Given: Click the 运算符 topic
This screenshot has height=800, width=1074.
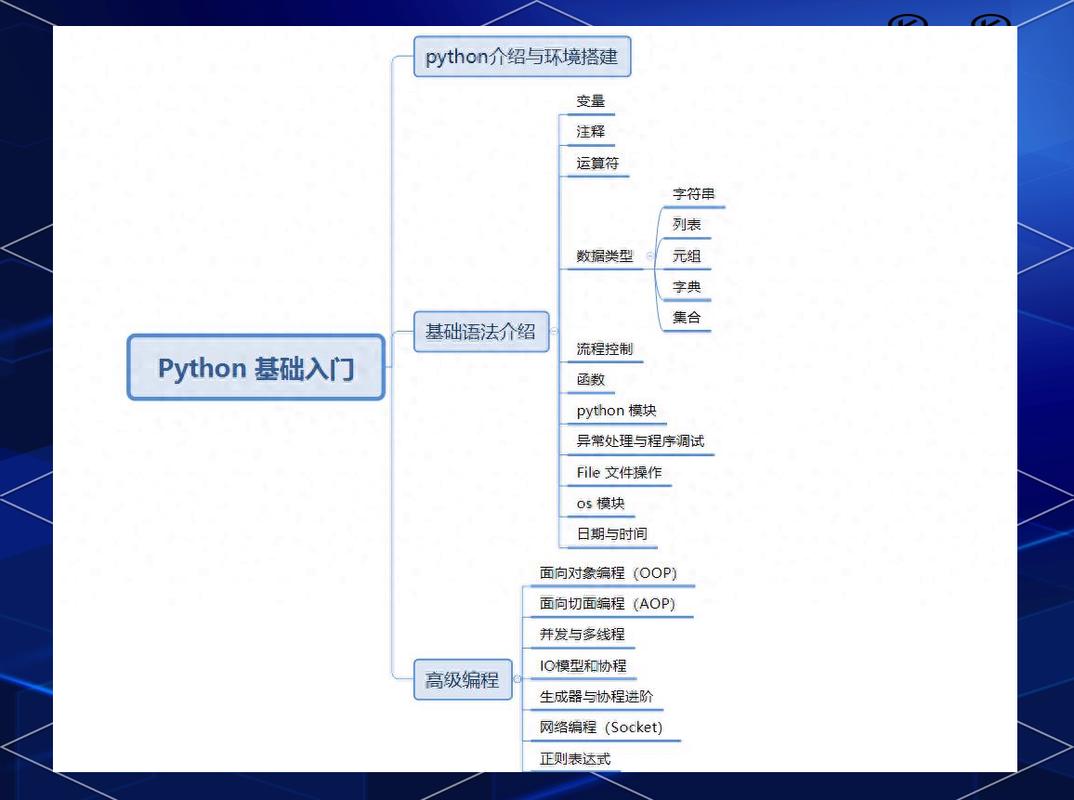Looking at the screenshot, I should [x=597, y=163].
